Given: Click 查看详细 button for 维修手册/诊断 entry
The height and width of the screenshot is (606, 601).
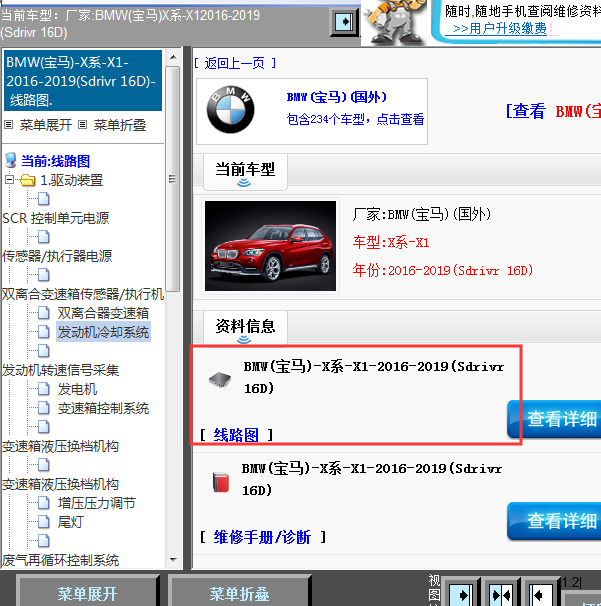Looking at the screenshot, I should tap(555, 521).
